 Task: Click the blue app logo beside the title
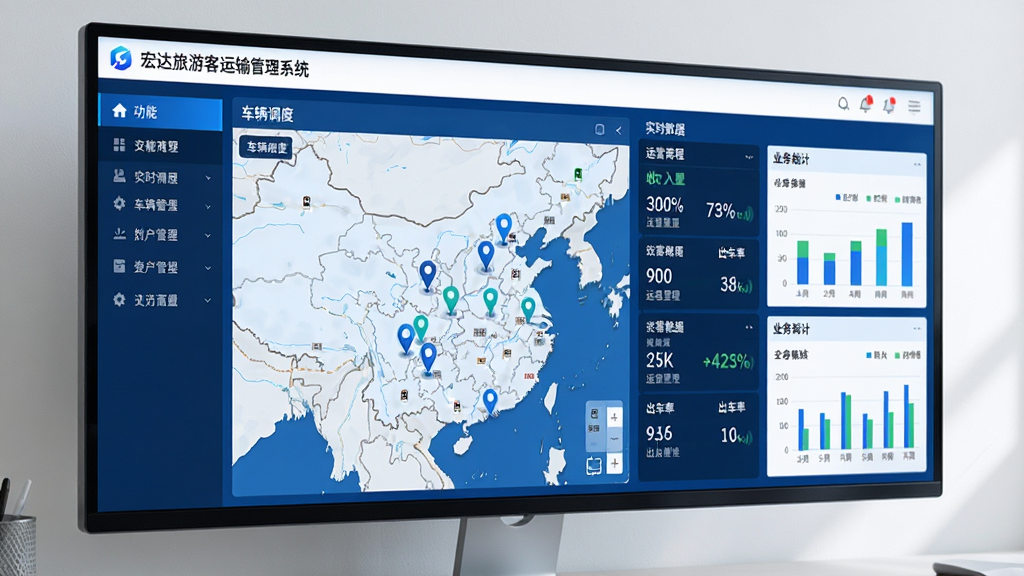[x=121, y=58]
